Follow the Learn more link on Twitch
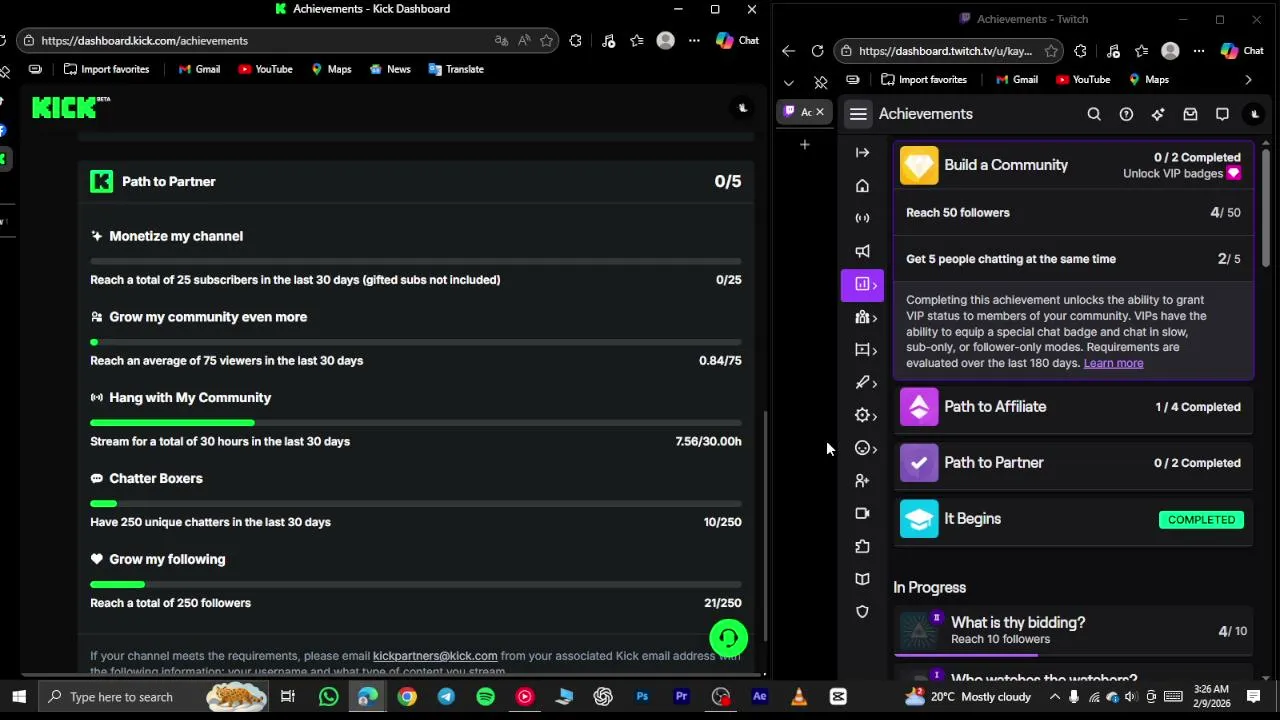1280x720 pixels. (1113, 363)
